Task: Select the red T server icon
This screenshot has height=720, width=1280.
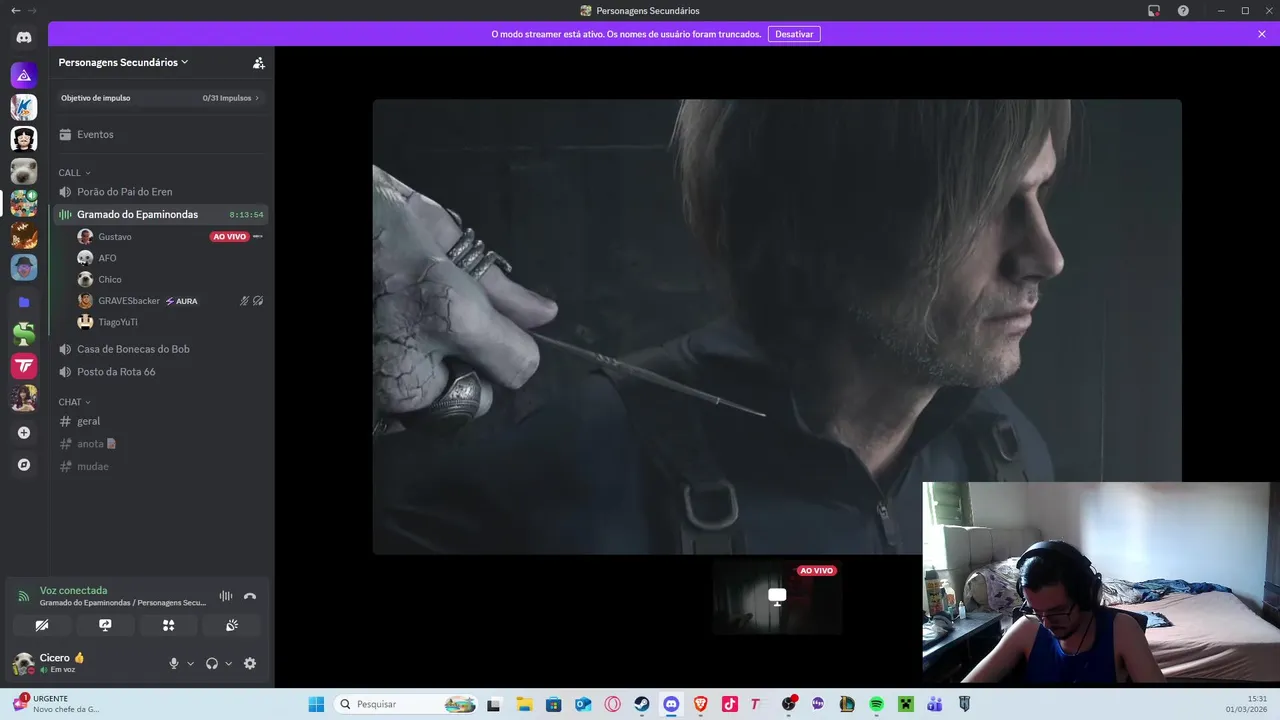Action: (x=24, y=366)
